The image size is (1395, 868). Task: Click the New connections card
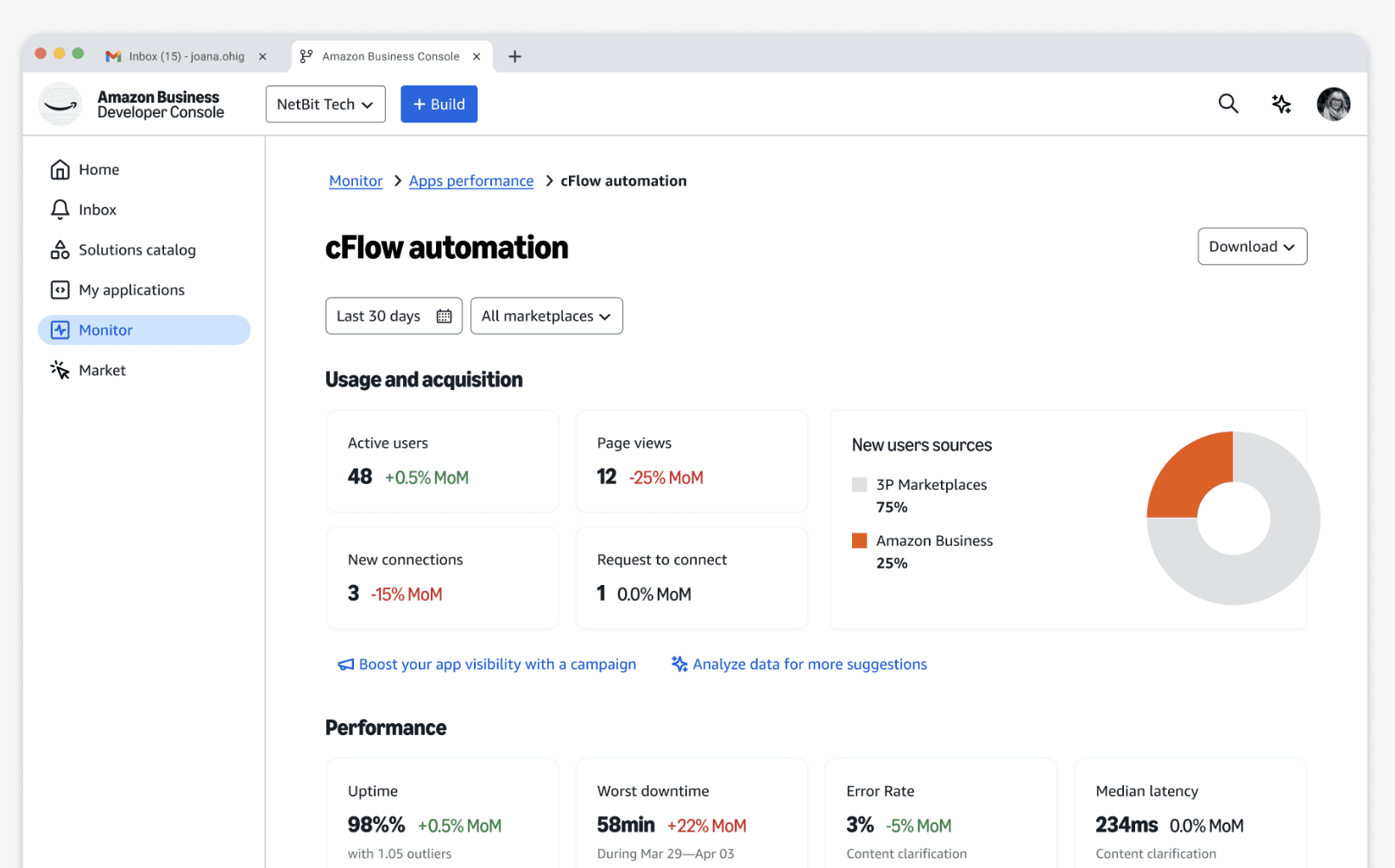click(x=442, y=578)
